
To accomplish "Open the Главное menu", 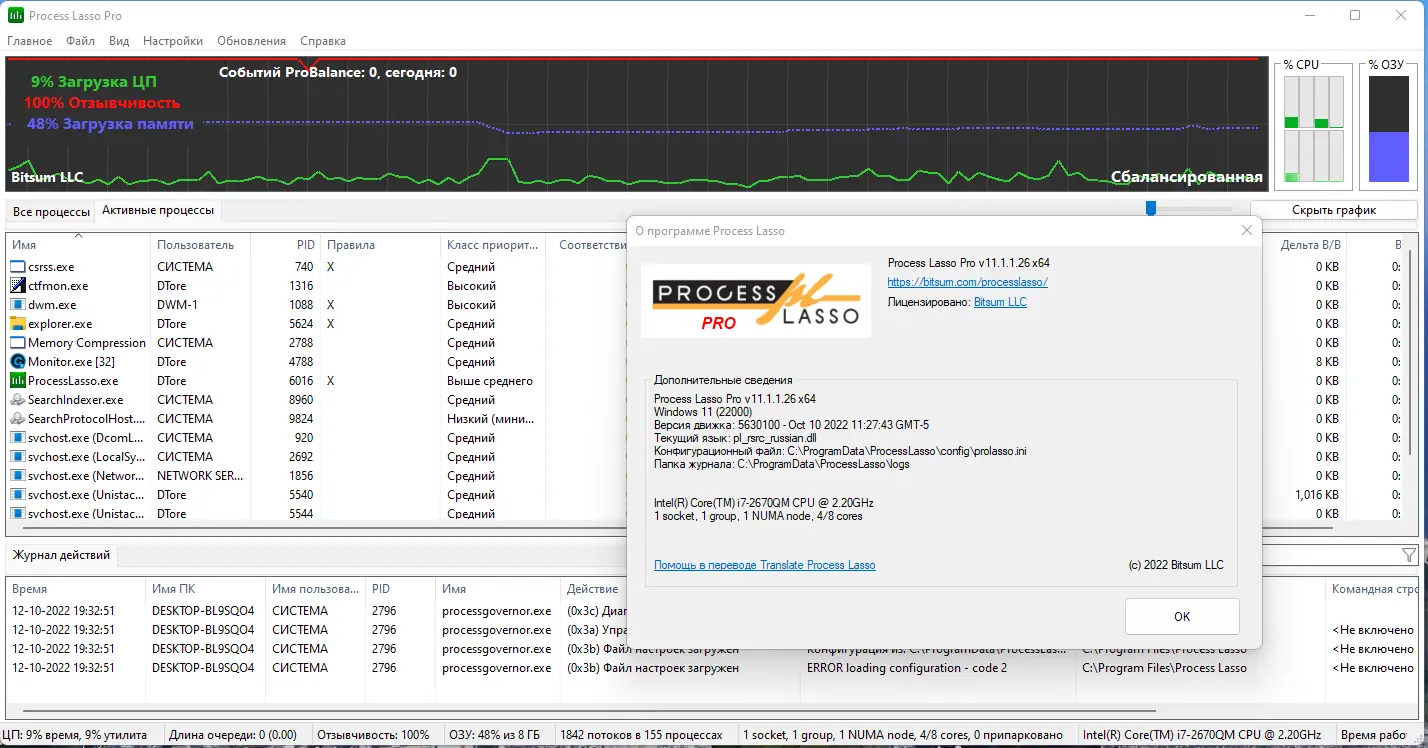I will (x=30, y=41).
